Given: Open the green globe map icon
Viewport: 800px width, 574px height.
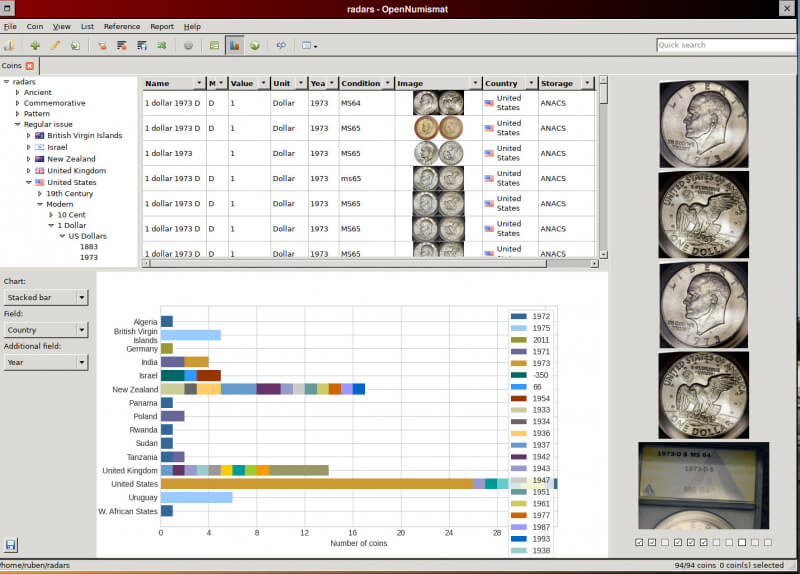Looking at the screenshot, I should (x=255, y=45).
